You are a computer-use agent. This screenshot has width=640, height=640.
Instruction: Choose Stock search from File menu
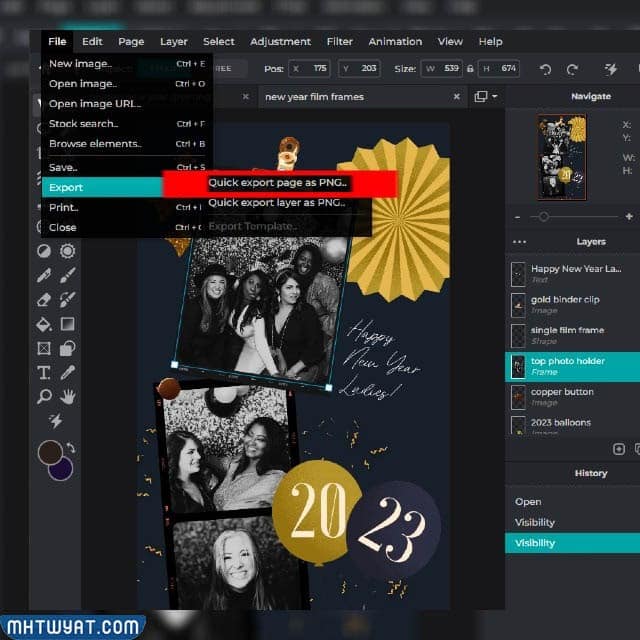[x=127, y=124]
